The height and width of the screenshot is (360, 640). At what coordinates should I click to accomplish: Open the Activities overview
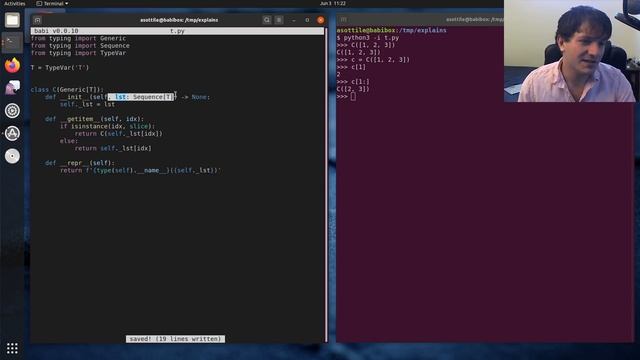click(x=14, y=3)
